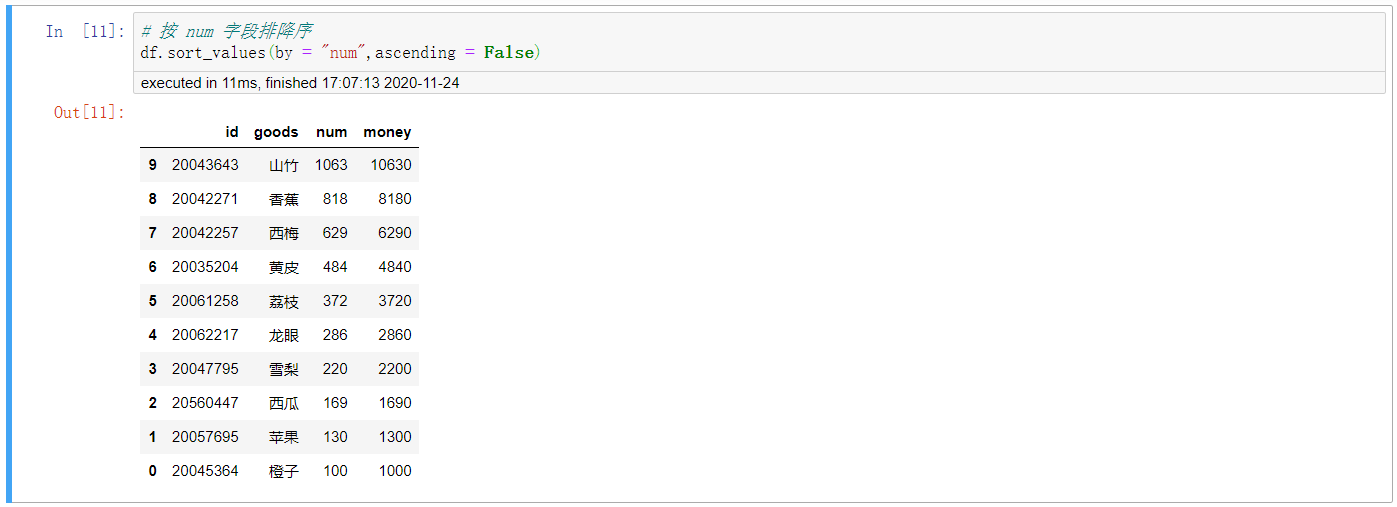Click the 'id' column header
The height and width of the screenshot is (507, 1397).
tap(232, 132)
